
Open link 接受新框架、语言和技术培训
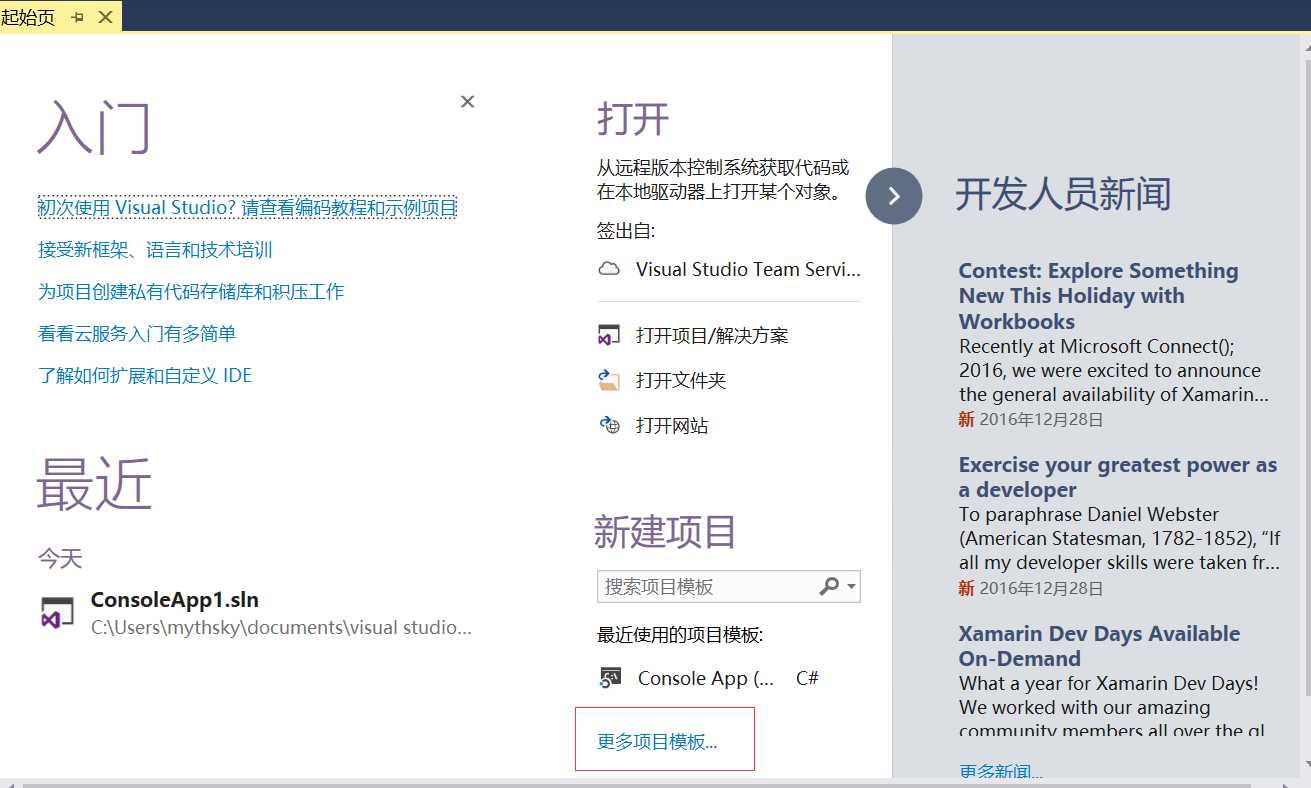pos(155,250)
